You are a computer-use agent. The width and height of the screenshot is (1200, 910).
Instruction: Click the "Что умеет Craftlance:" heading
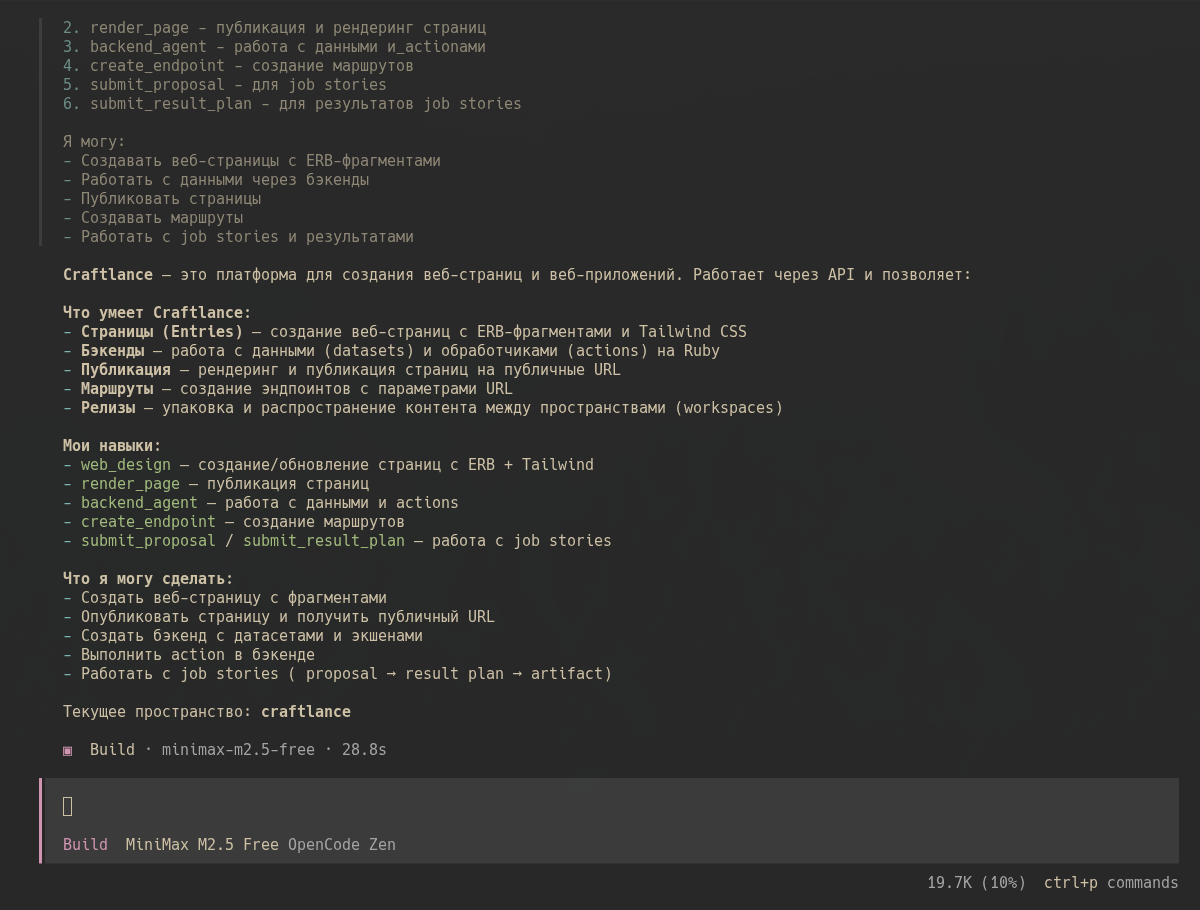point(157,313)
